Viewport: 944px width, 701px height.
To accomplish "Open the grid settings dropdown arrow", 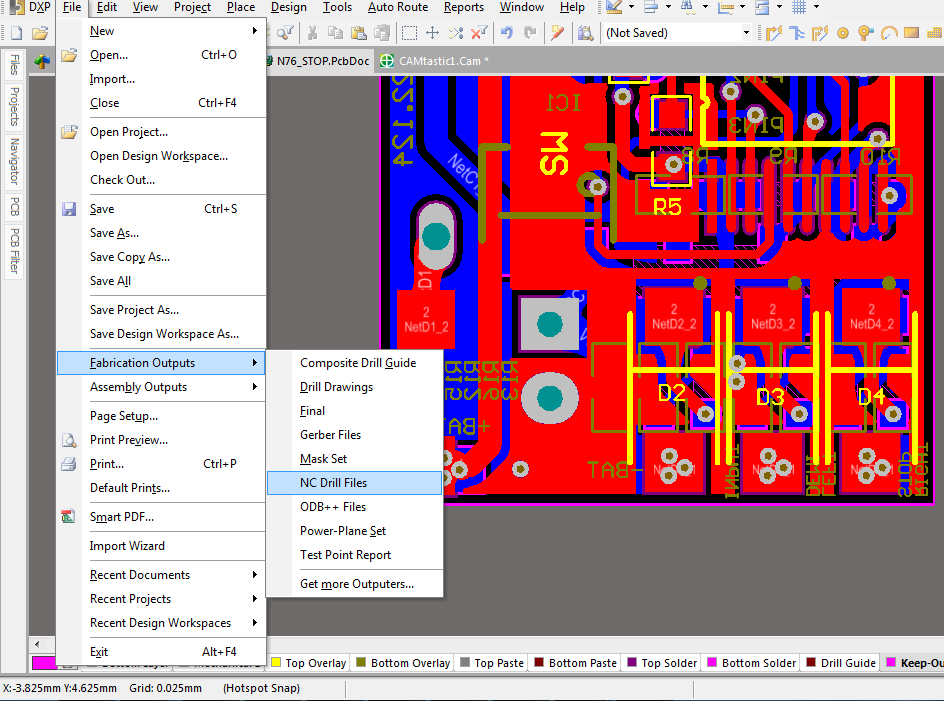I will [816, 7].
